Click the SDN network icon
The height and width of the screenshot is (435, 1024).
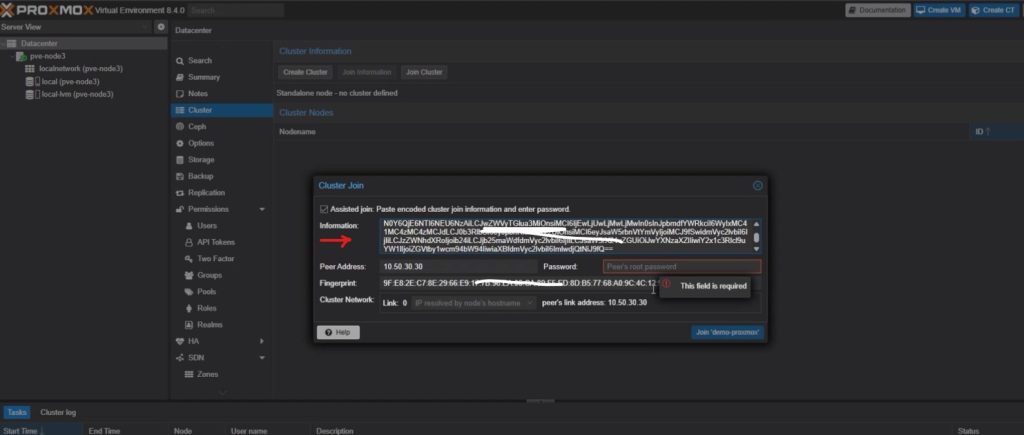coord(180,358)
